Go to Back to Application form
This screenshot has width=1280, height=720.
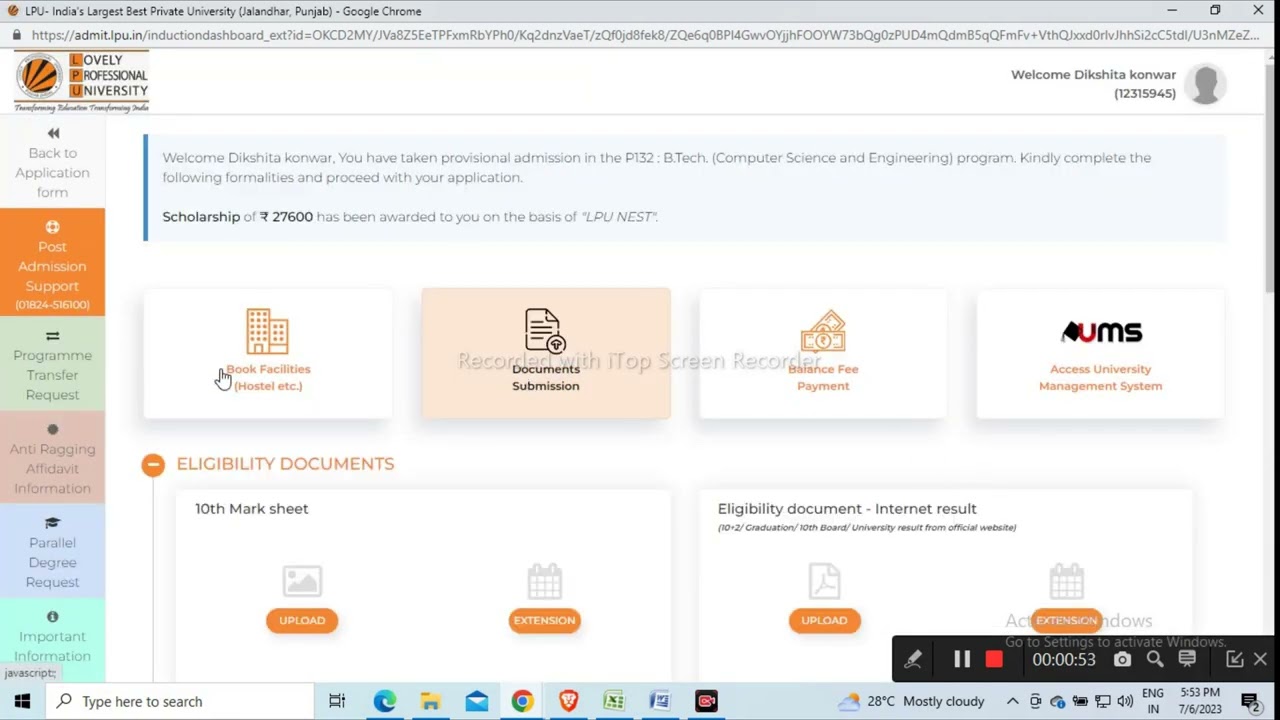(x=52, y=163)
